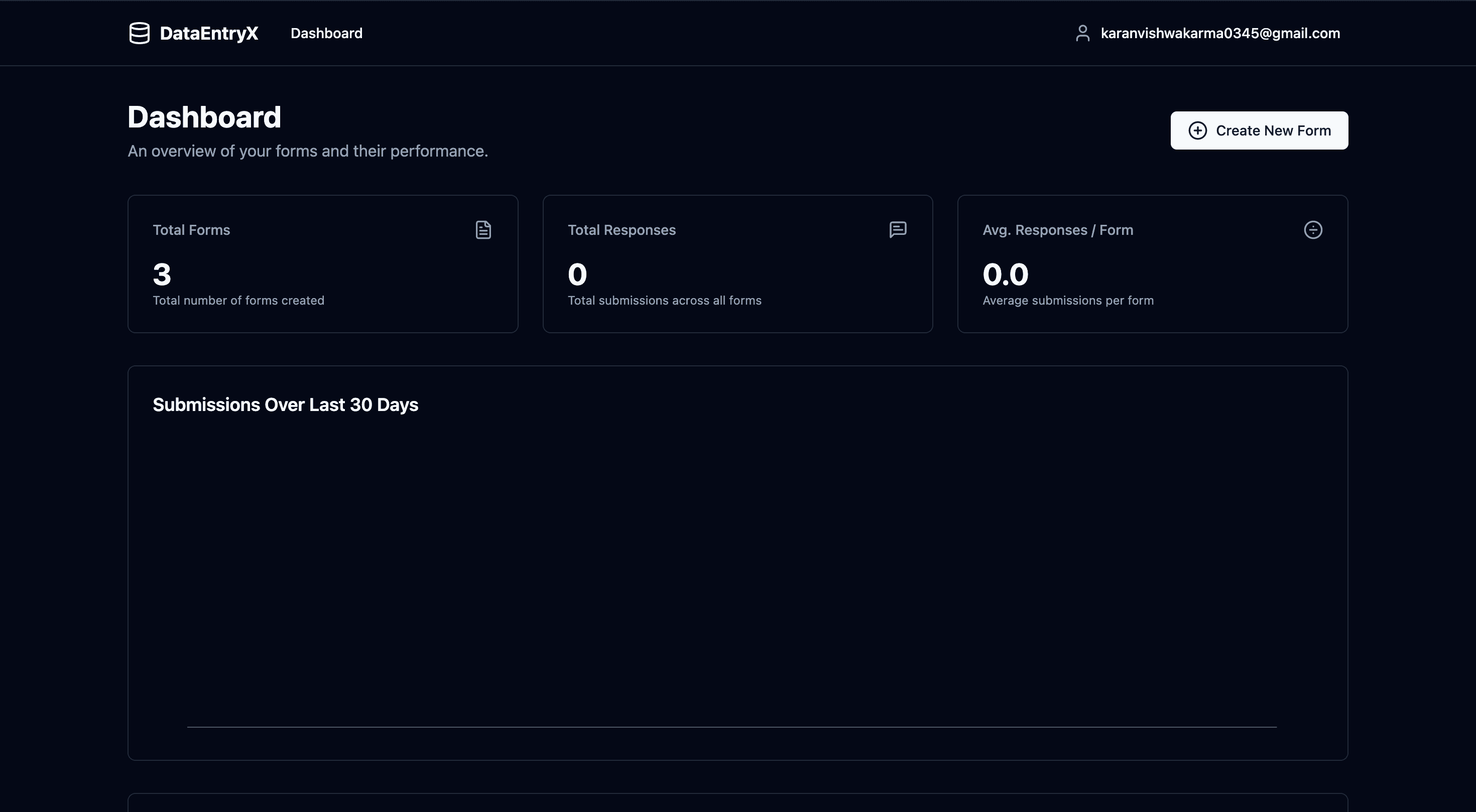The image size is (1476, 812).
Task: Click the large Dashboard page heading
Action: click(204, 117)
